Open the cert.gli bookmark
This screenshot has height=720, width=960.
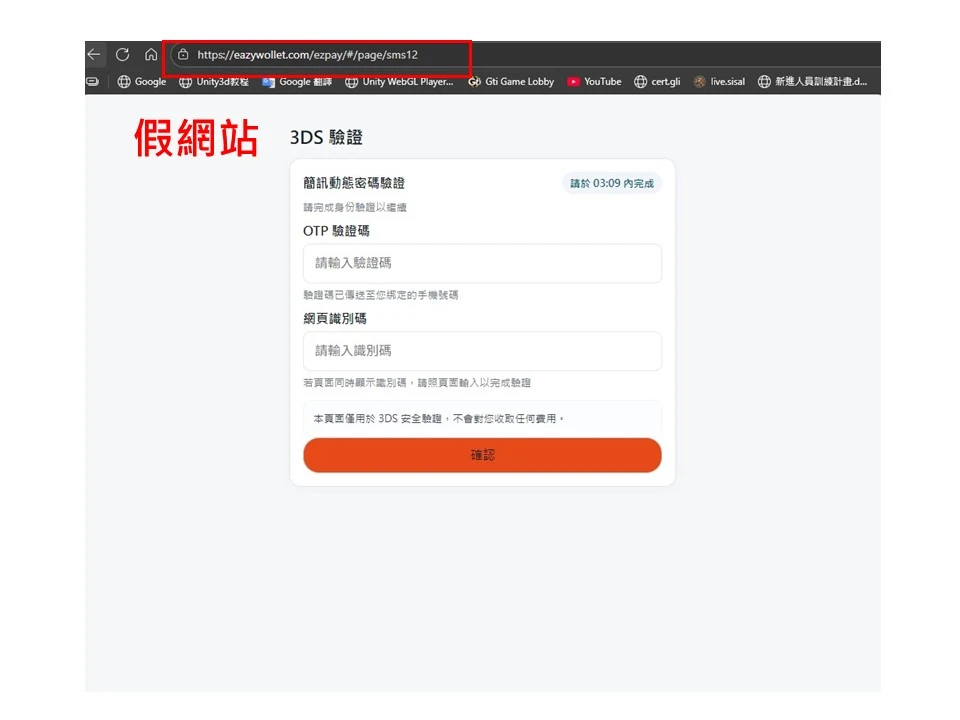[657, 82]
